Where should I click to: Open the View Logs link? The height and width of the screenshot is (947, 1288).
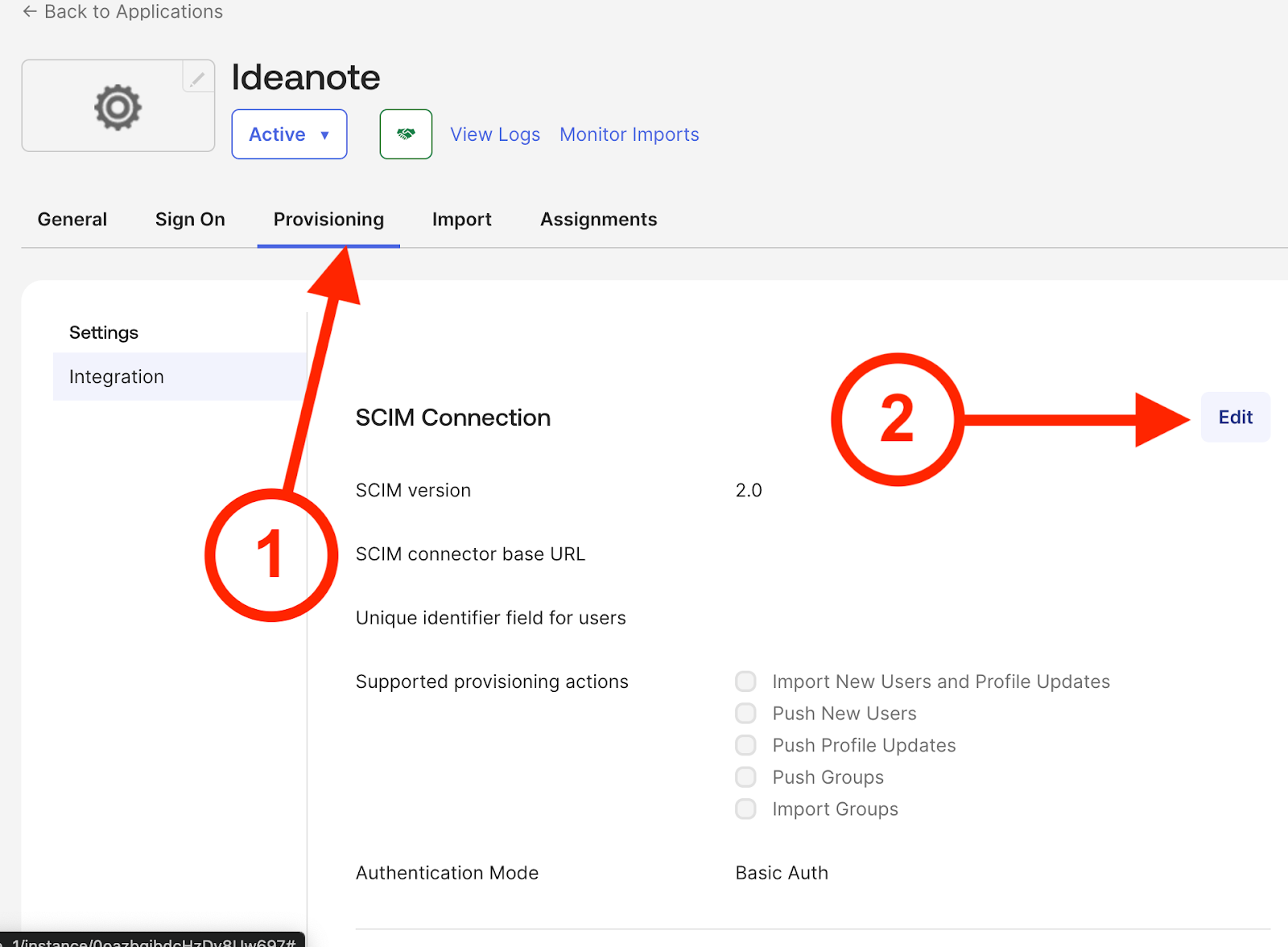[x=495, y=134]
